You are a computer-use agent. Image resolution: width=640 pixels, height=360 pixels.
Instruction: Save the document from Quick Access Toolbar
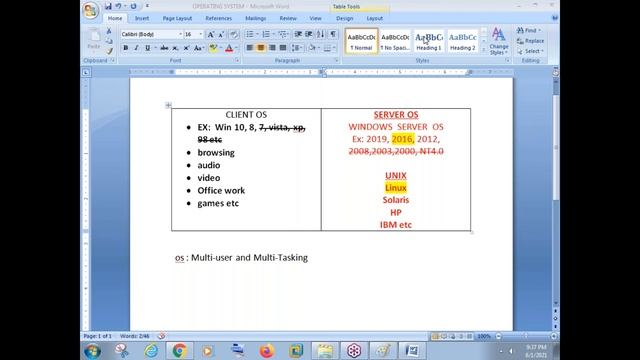[x=108, y=6]
